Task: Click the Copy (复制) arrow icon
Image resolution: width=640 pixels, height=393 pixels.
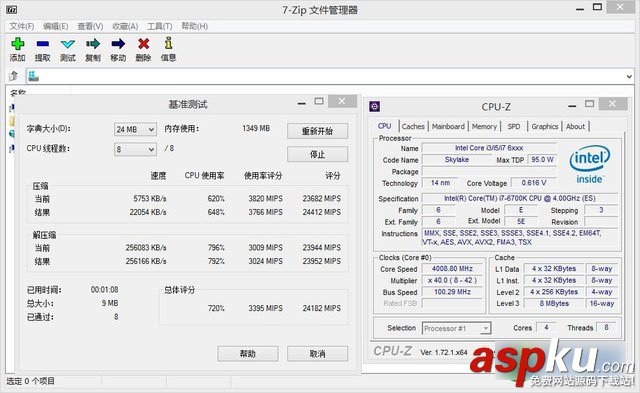Action: pyautogui.click(x=93, y=44)
